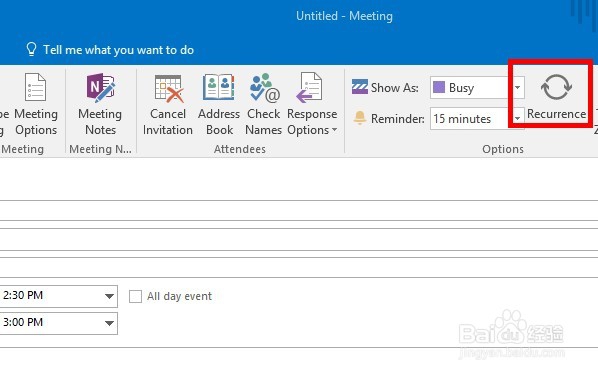This screenshot has width=598, height=374.
Task: Click the purple Busy color swatch
Action: pos(439,87)
